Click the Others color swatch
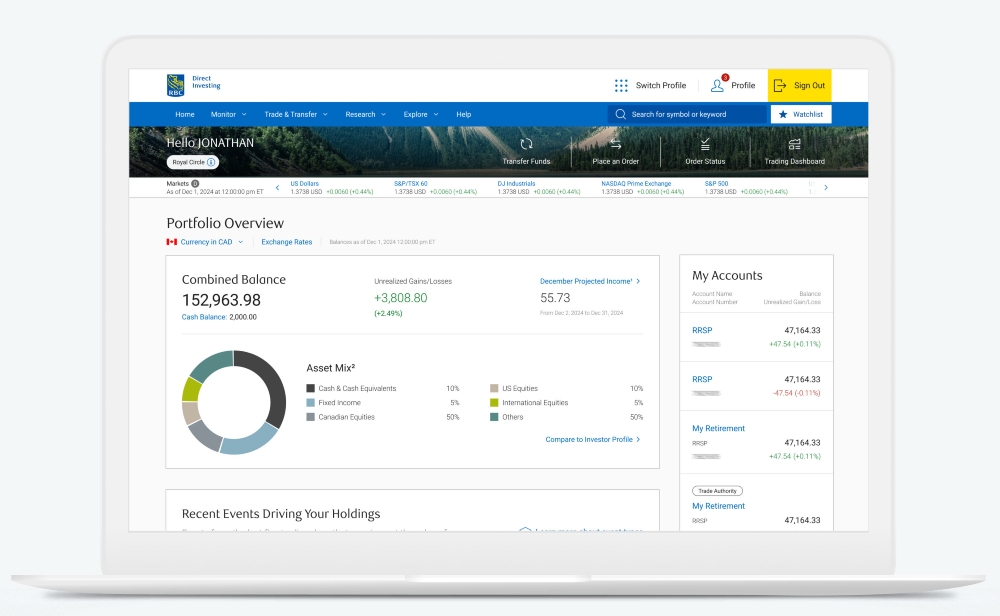This screenshot has width=1000, height=616. point(494,417)
